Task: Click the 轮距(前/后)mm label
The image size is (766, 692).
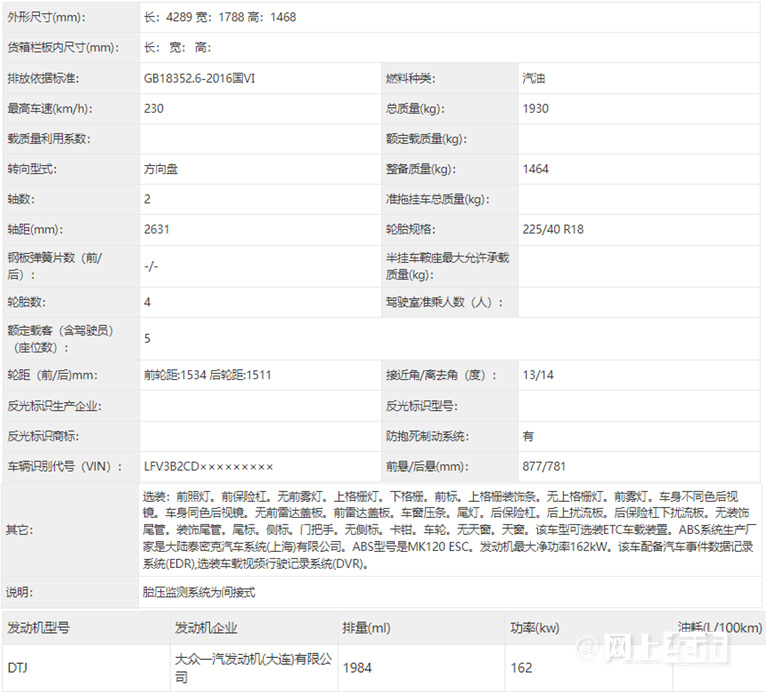Action: coord(52,375)
